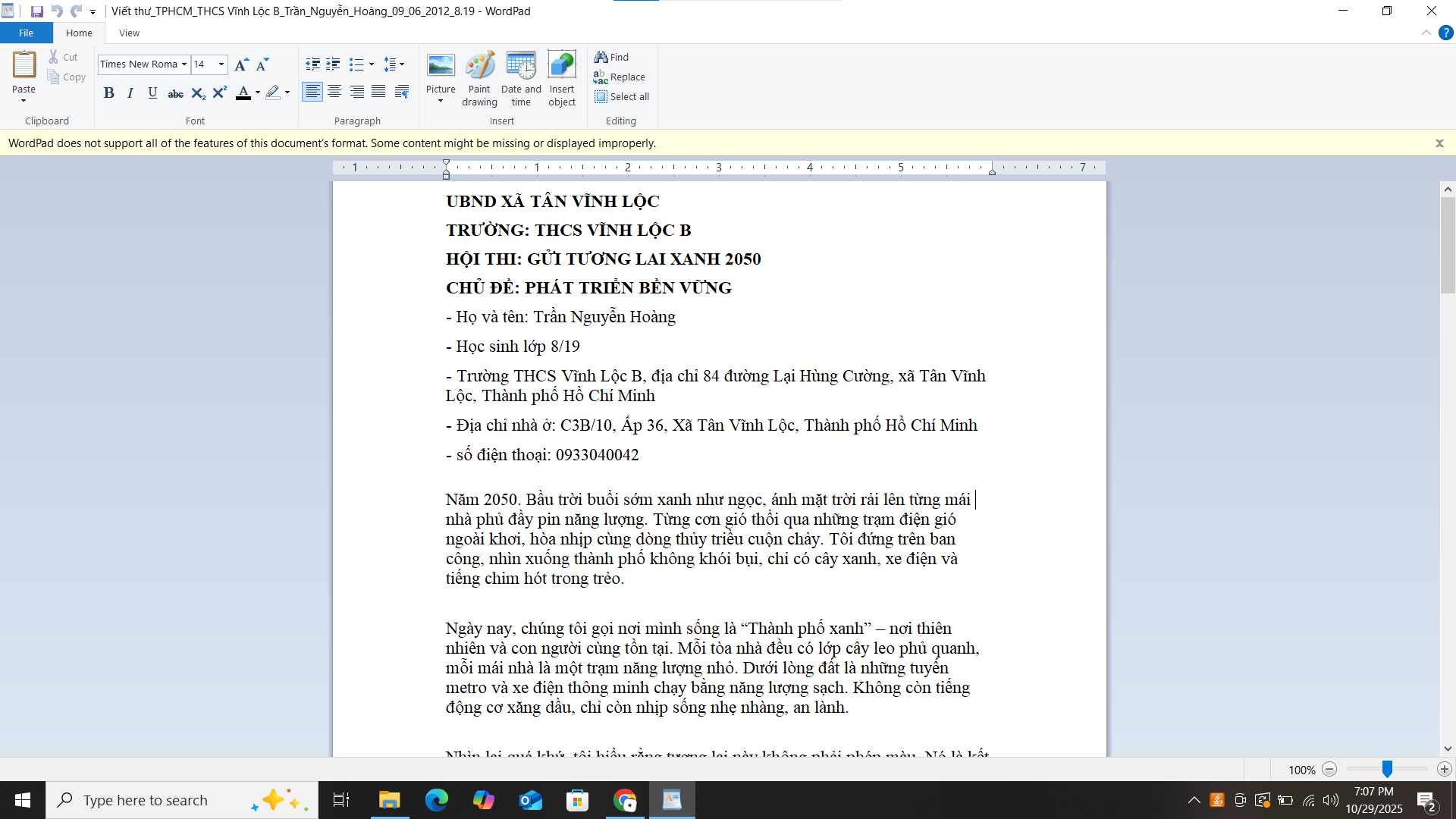1456x819 pixels.
Task: Increase paragraph indent
Action: [x=333, y=64]
